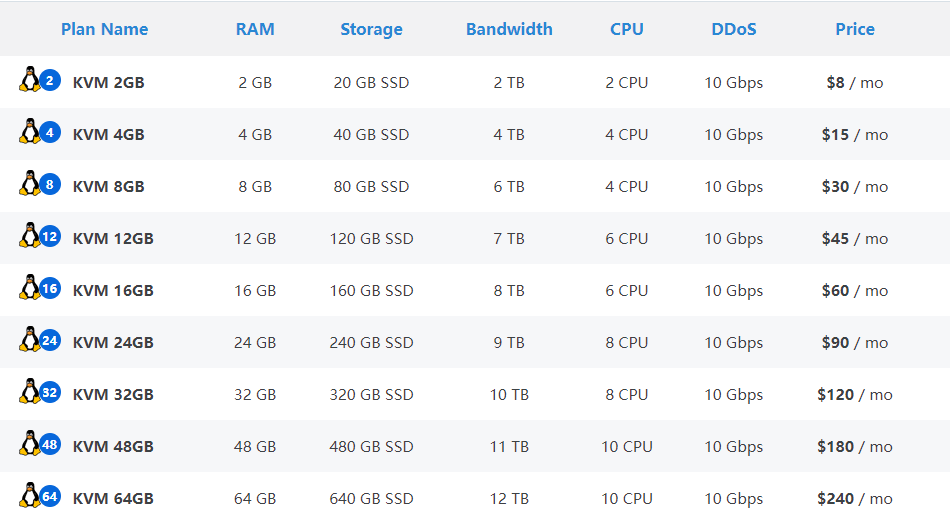Image resolution: width=950 pixels, height=530 pixels.
Task: Click the penguin icon beside KVM 64GB
Action: (x=30, y=495)
